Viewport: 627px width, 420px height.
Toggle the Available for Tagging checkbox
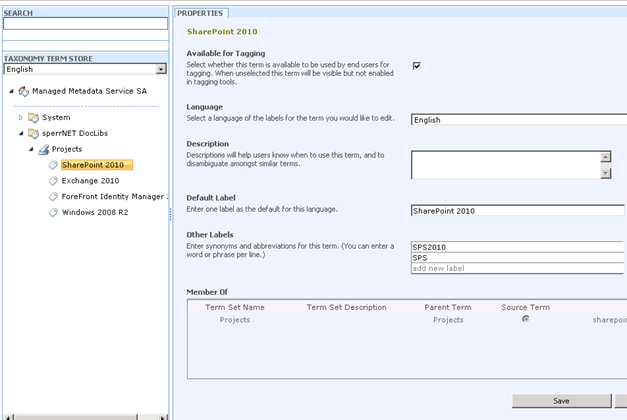[417, 66]
